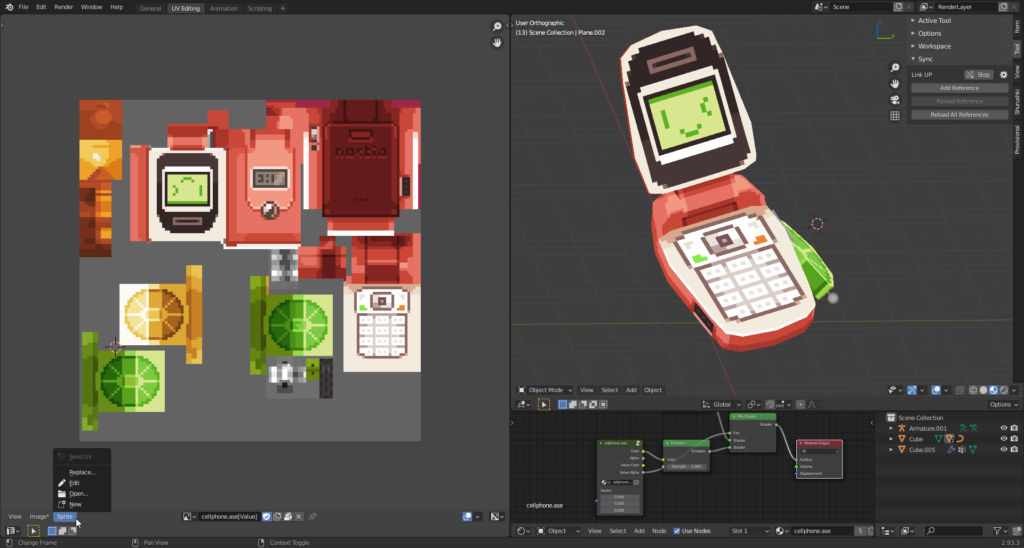The image size is (1024, 548).
Task: Click Reload All References button
Action: 959,114
